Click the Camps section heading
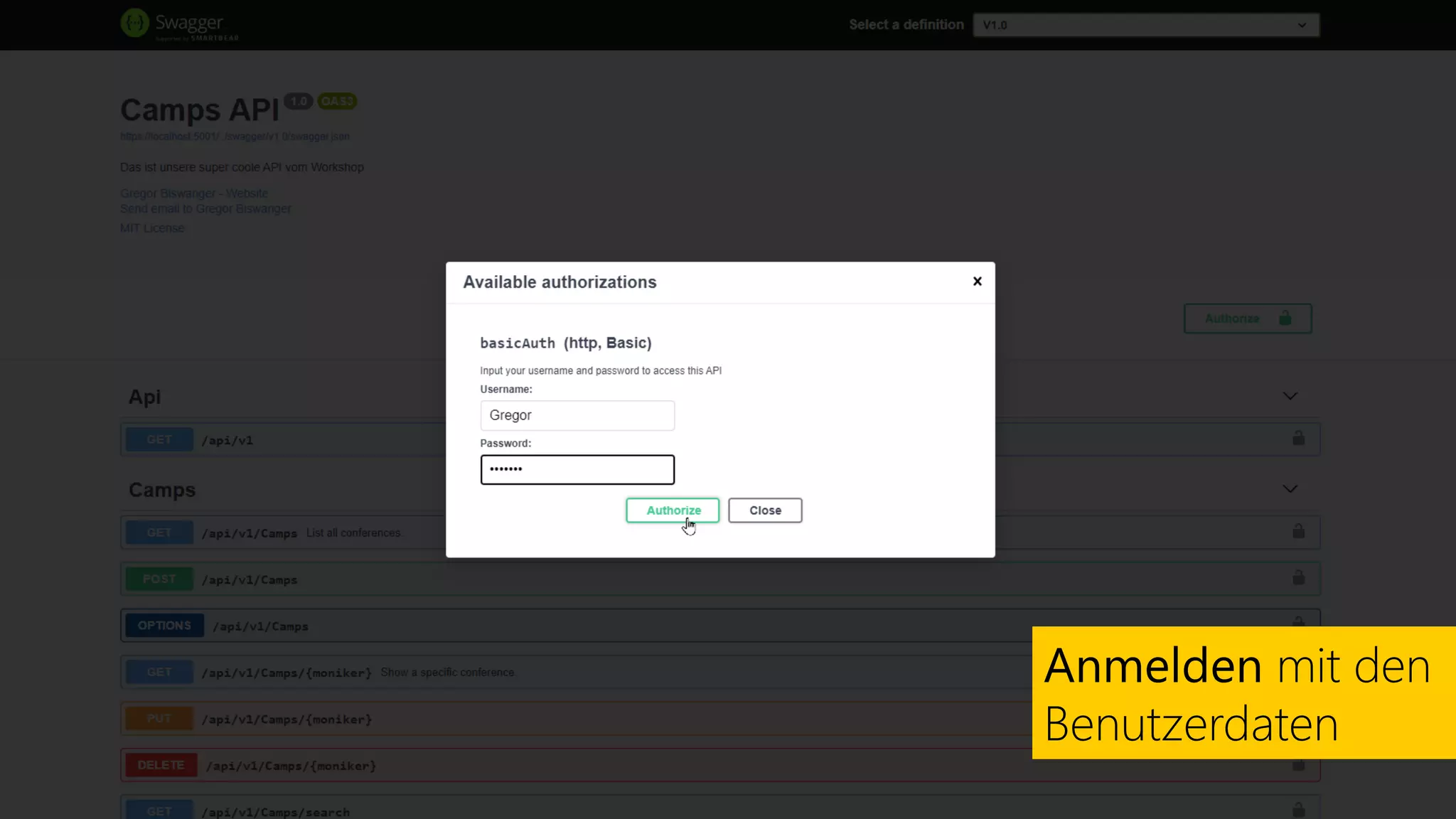Viewport: 1456px width, 819px height. [x=162, y=490]
